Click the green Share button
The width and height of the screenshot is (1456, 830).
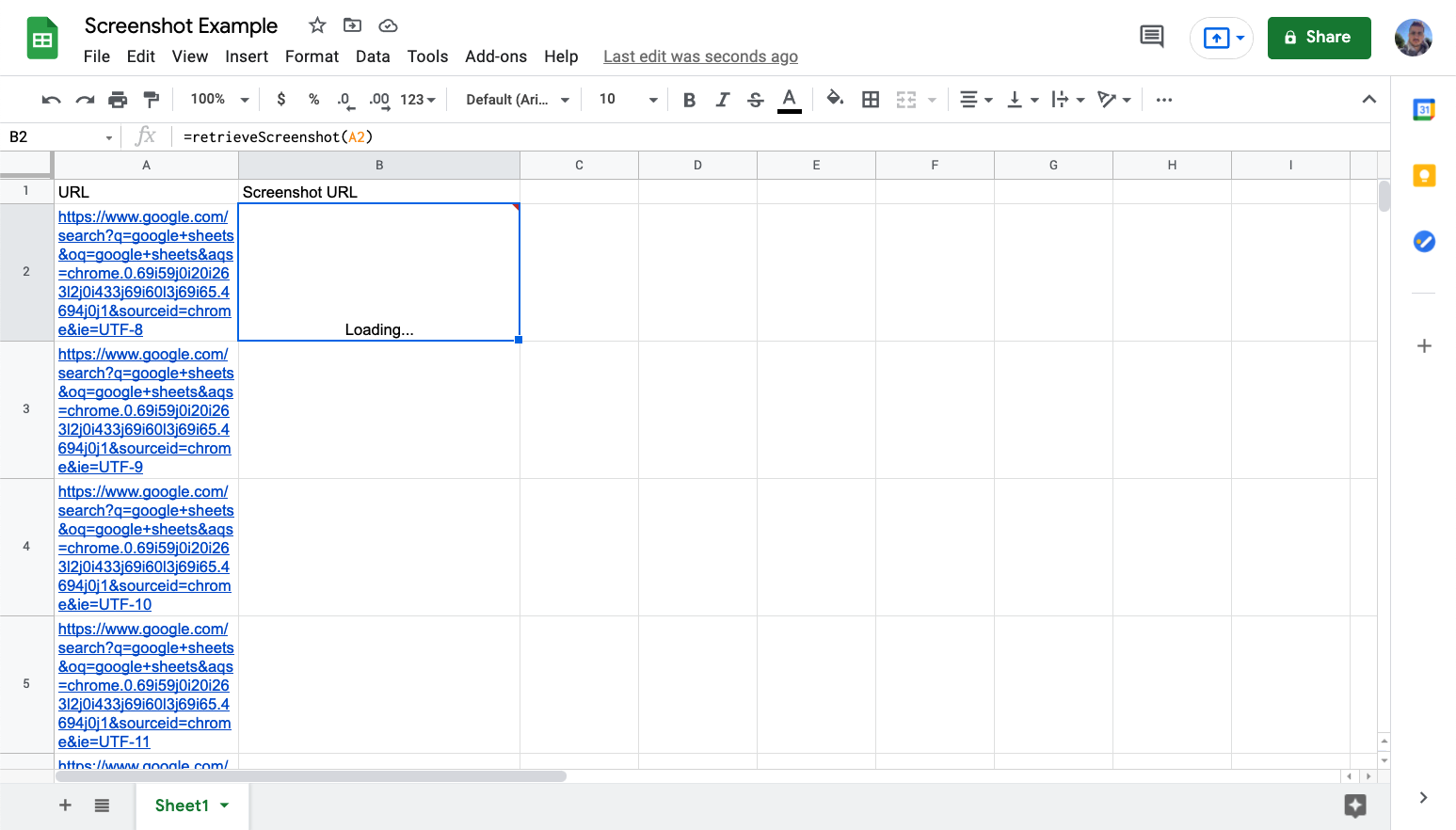tap(1319, 38)
